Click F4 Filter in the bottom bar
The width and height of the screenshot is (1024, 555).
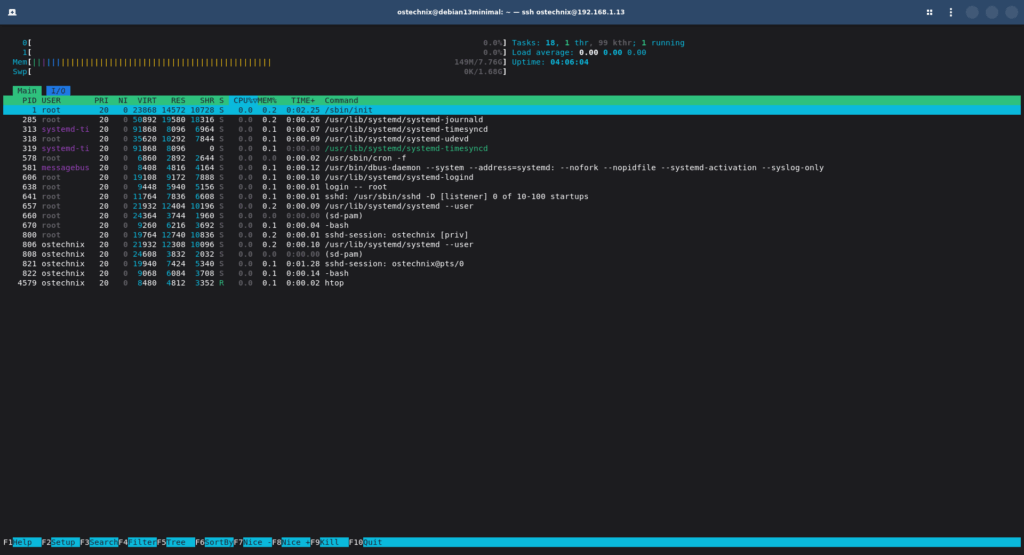[137, 542]
